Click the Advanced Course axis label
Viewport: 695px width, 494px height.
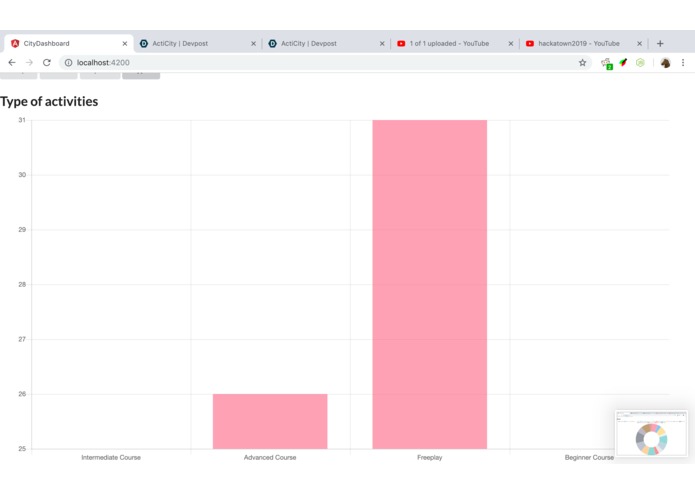tap(270, 457)
